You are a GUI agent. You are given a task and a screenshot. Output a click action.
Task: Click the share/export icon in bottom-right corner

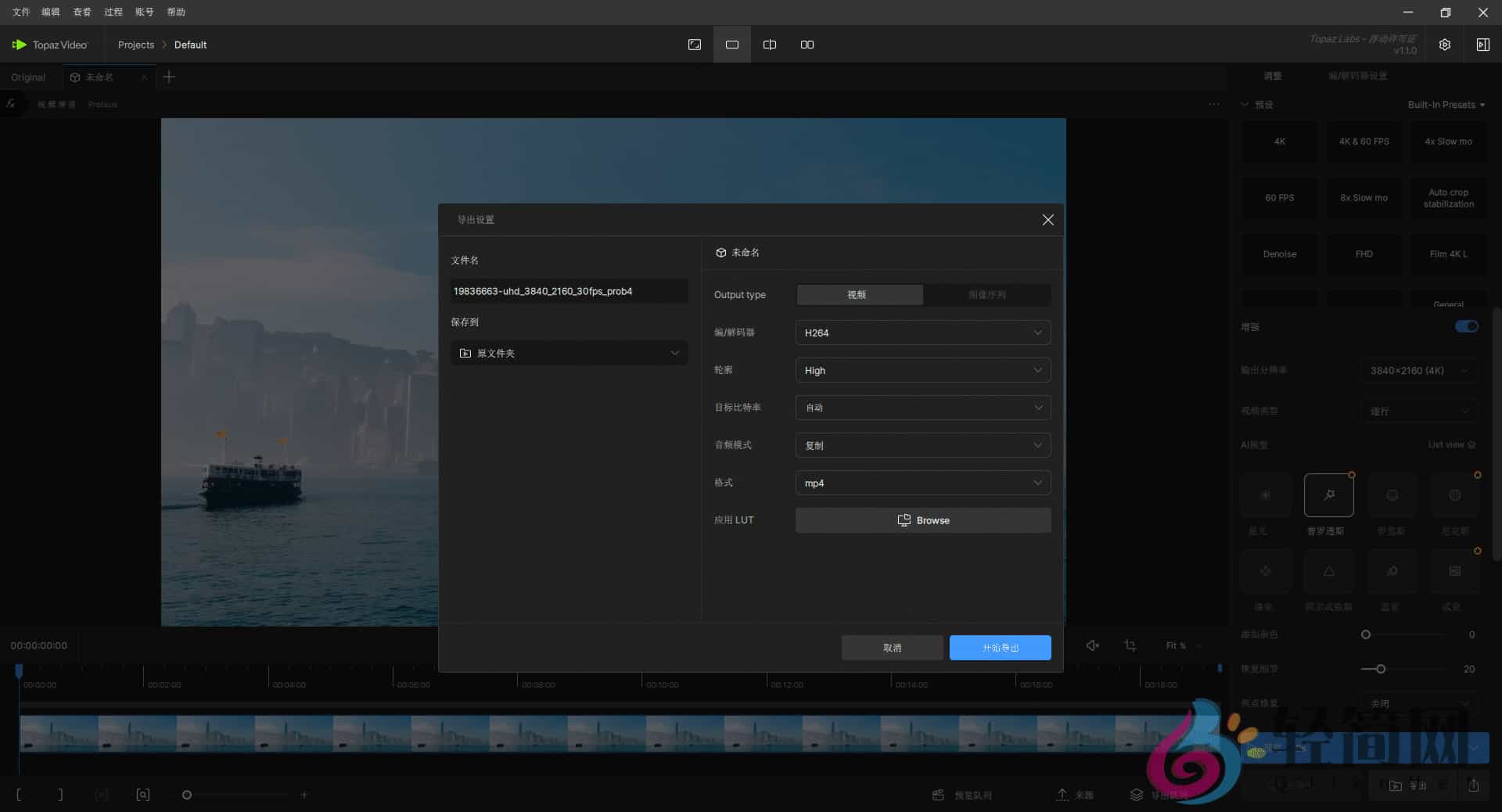point(1473,787)
